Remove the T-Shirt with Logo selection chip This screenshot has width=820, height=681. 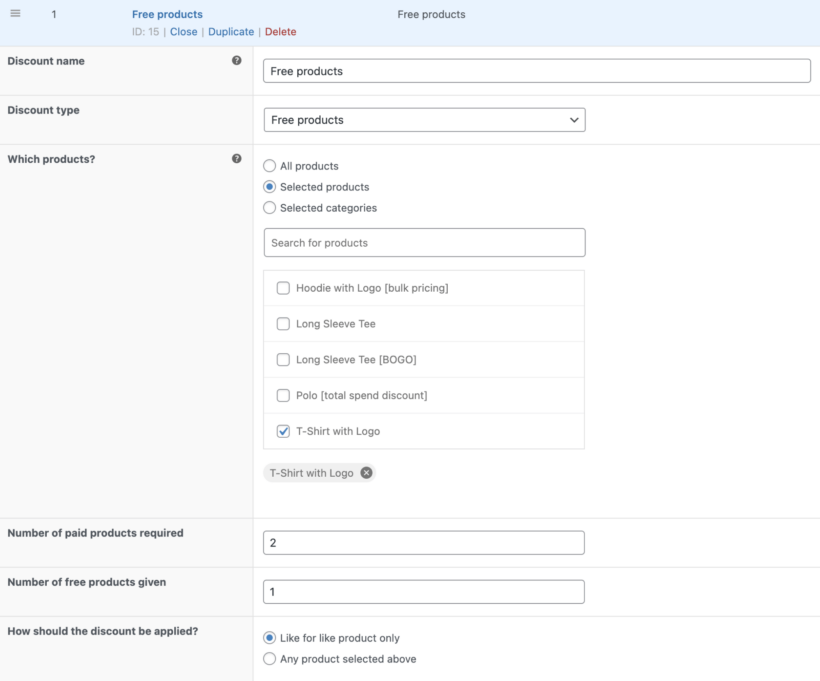point(366,472)
